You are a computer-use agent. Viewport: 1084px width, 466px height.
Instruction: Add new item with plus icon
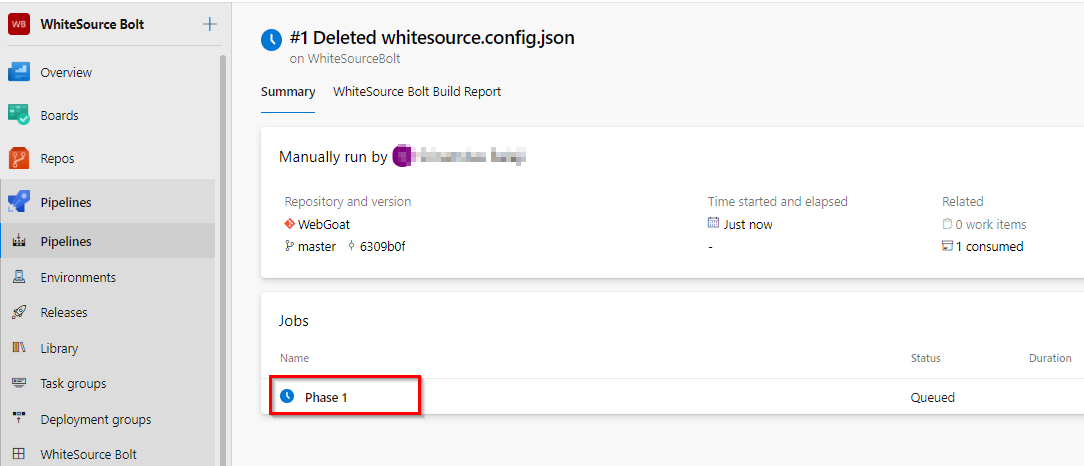[x=209, y=24]
